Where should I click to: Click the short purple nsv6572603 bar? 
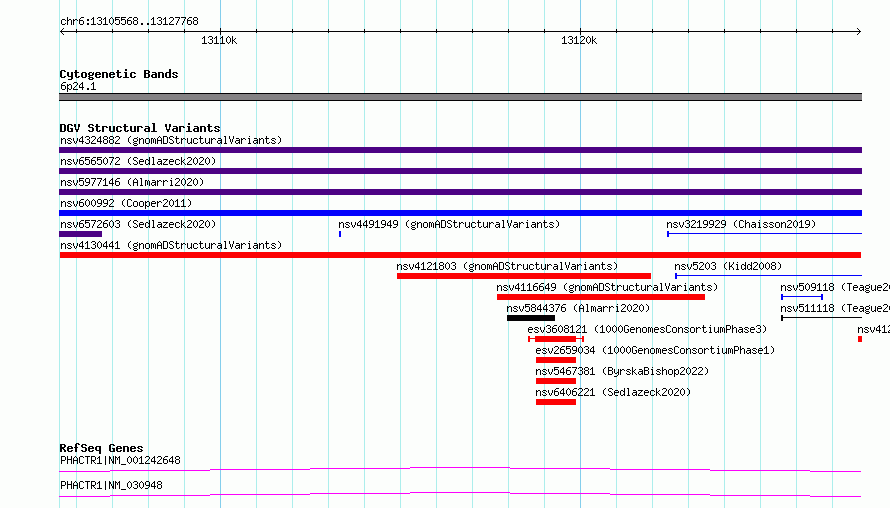81,234
